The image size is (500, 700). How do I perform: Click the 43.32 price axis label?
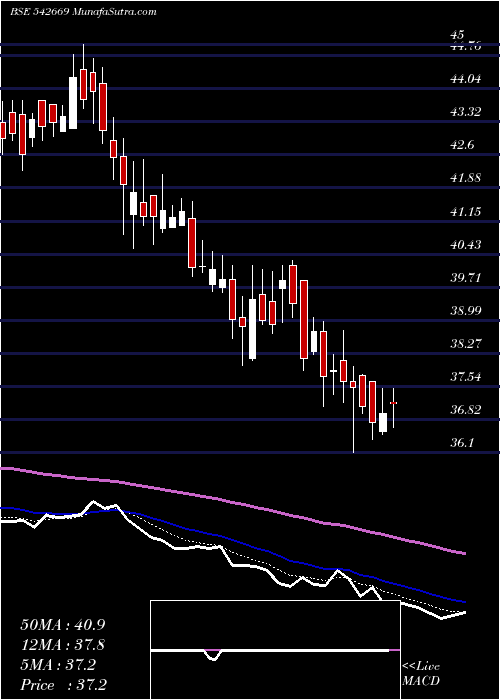[466, 112]
